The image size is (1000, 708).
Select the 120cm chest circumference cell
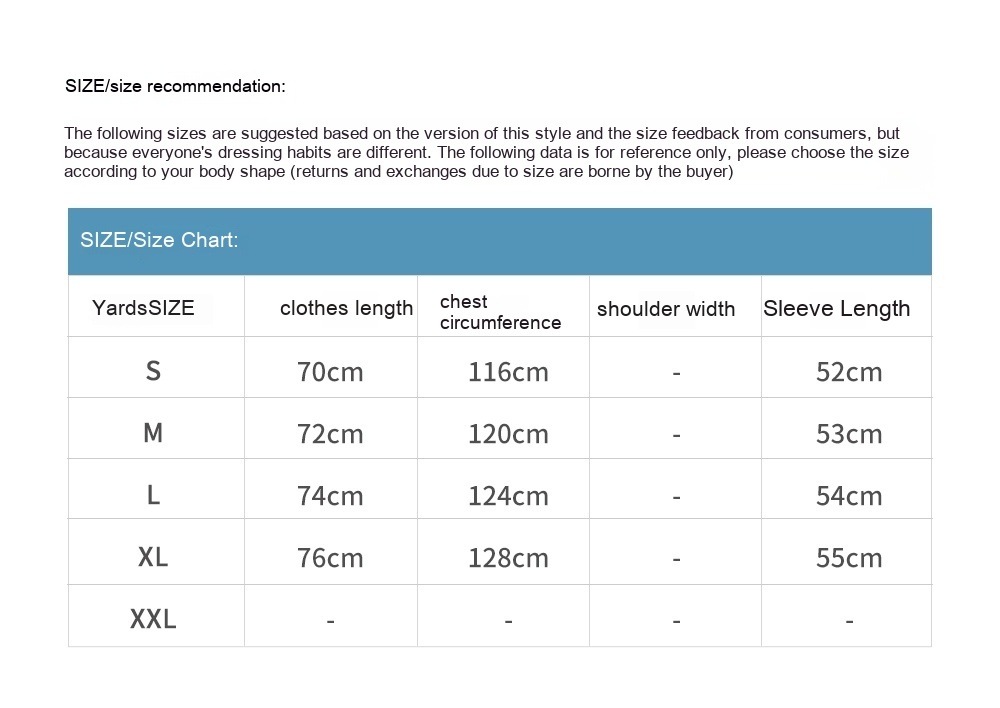508,434
